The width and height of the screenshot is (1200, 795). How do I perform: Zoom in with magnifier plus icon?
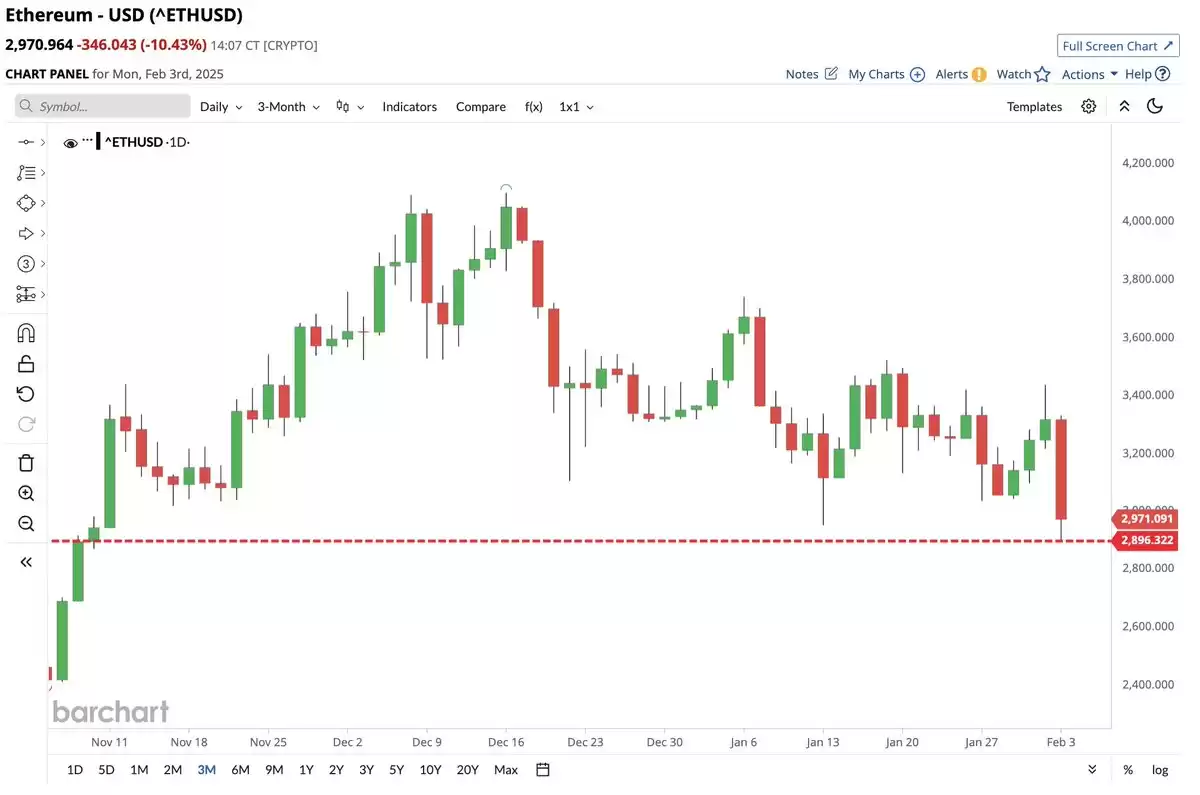click(26, 493)
